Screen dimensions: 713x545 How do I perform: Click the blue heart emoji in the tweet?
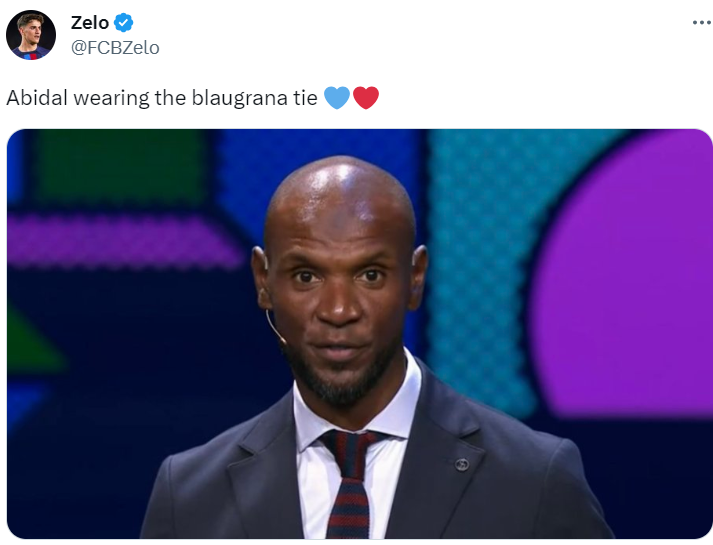337,98
